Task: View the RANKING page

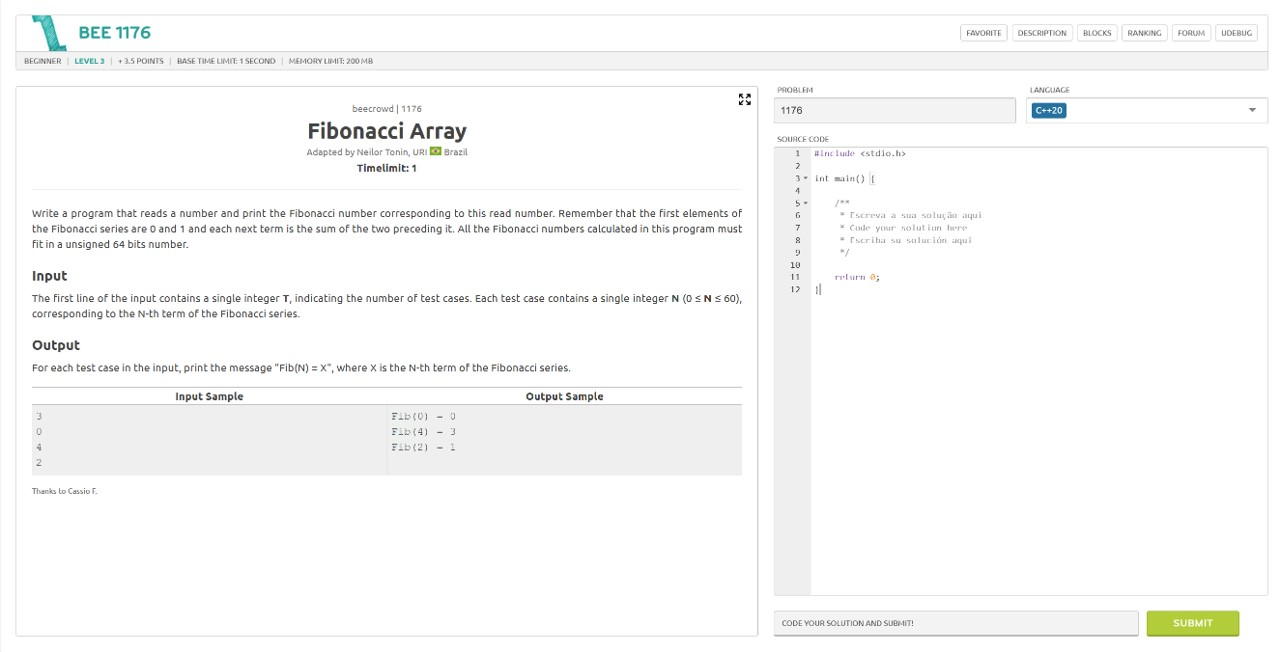Action: tap(1144, 33)
